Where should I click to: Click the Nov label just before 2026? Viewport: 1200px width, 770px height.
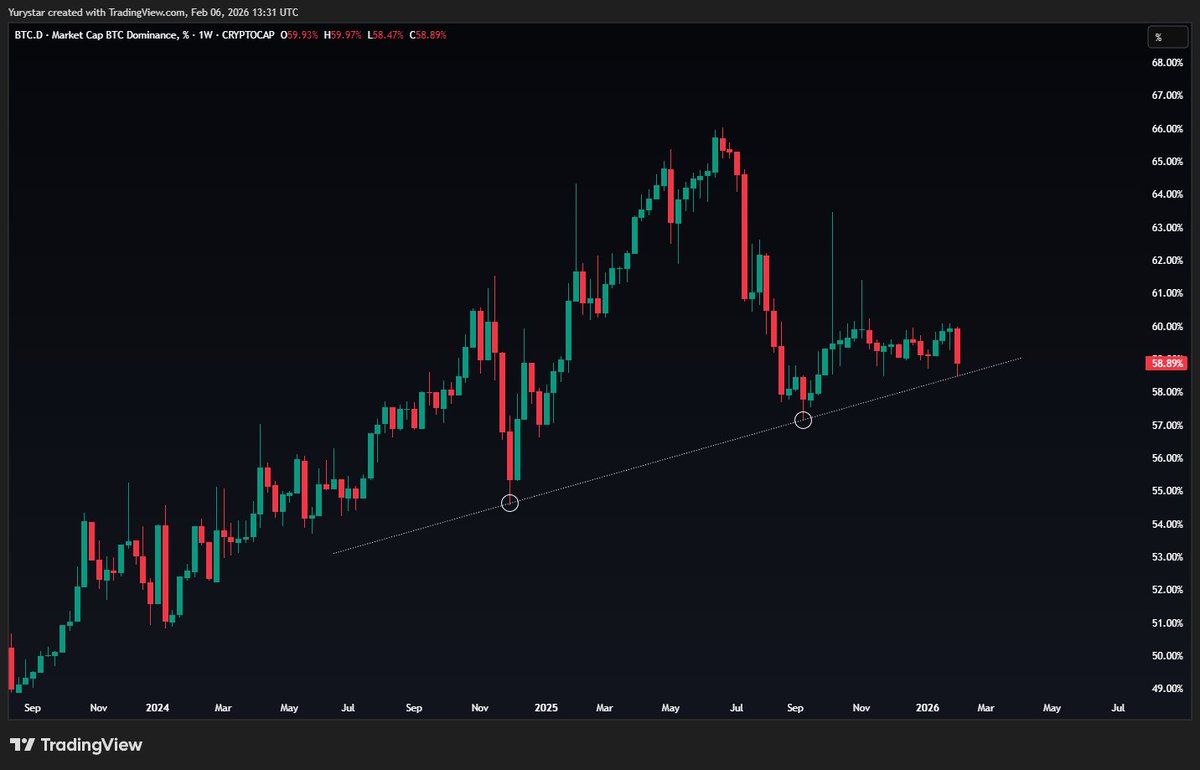[861, 708]
